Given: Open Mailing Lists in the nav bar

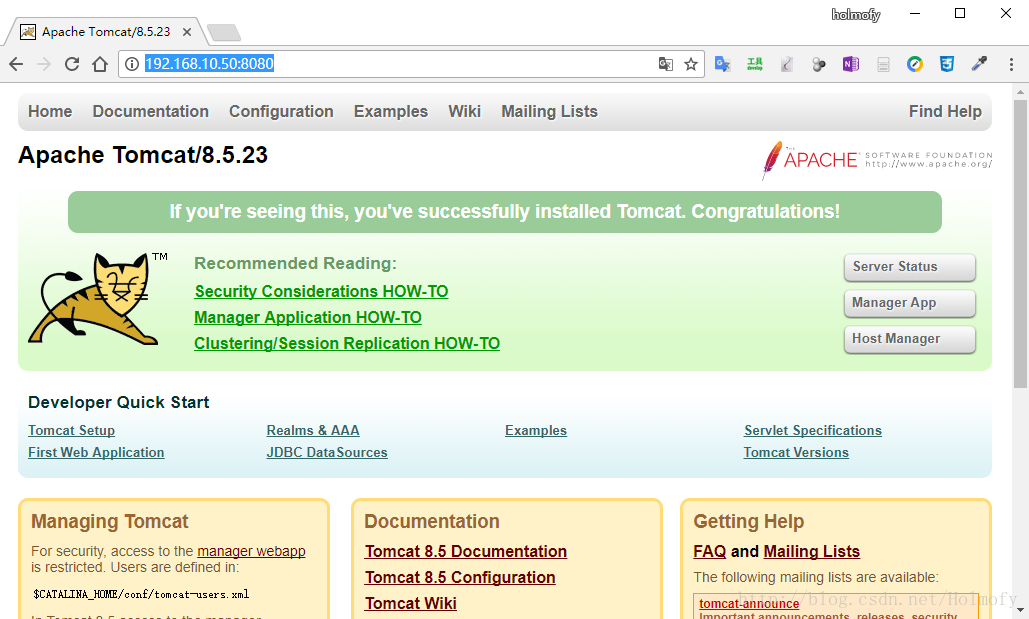Looking at the screenshot, I should (x=549, y=112).
